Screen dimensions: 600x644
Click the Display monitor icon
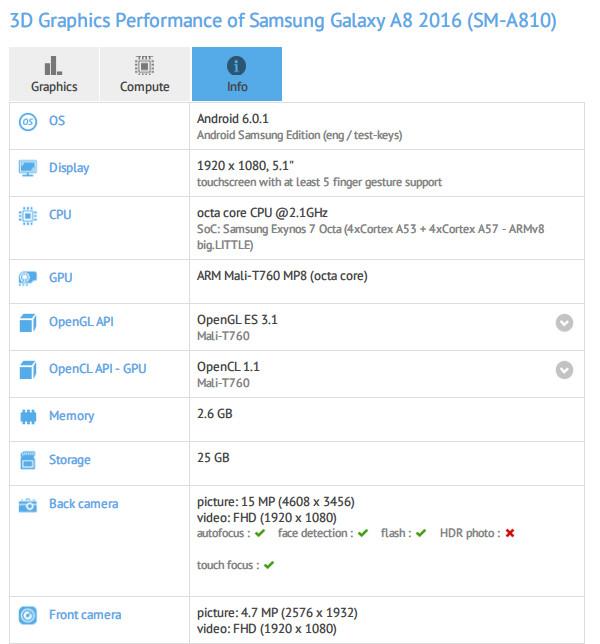28,168
